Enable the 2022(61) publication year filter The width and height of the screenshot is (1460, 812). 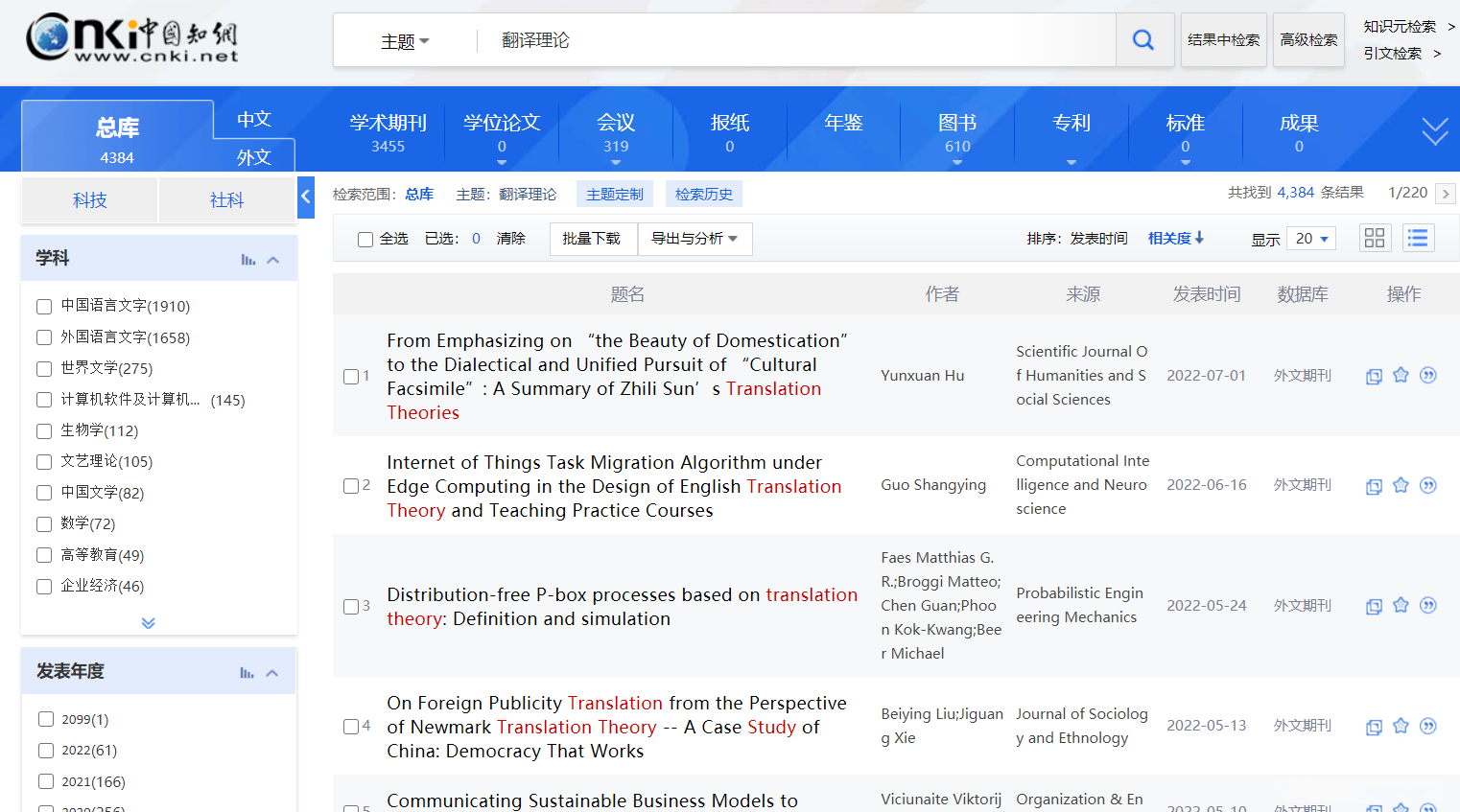46,751
